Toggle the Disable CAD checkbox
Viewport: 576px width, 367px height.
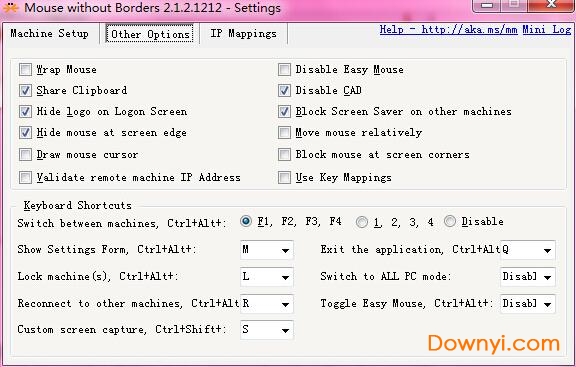coord(284,90)
